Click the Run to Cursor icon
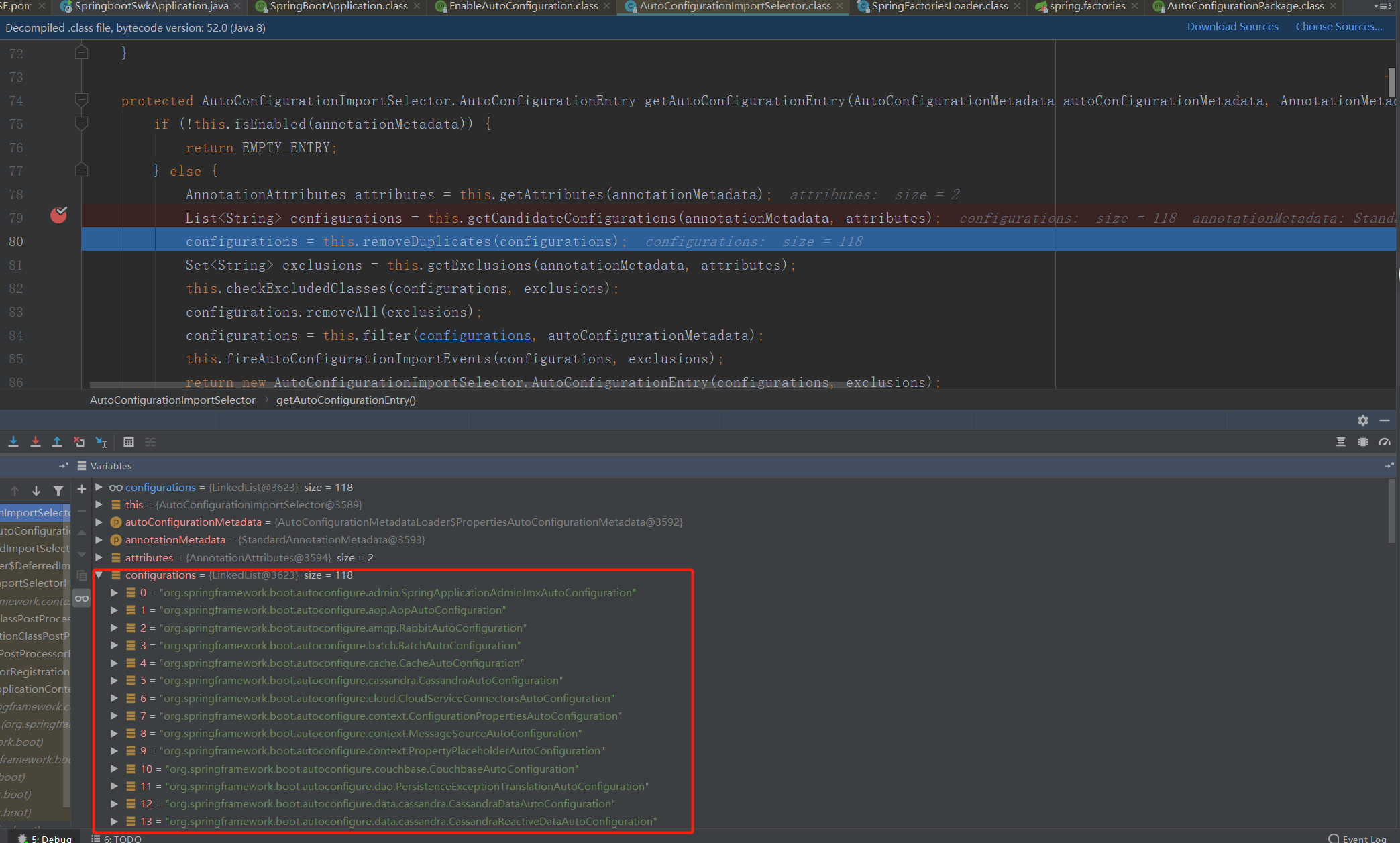1400x843 pixels. (x=101, y=442)
